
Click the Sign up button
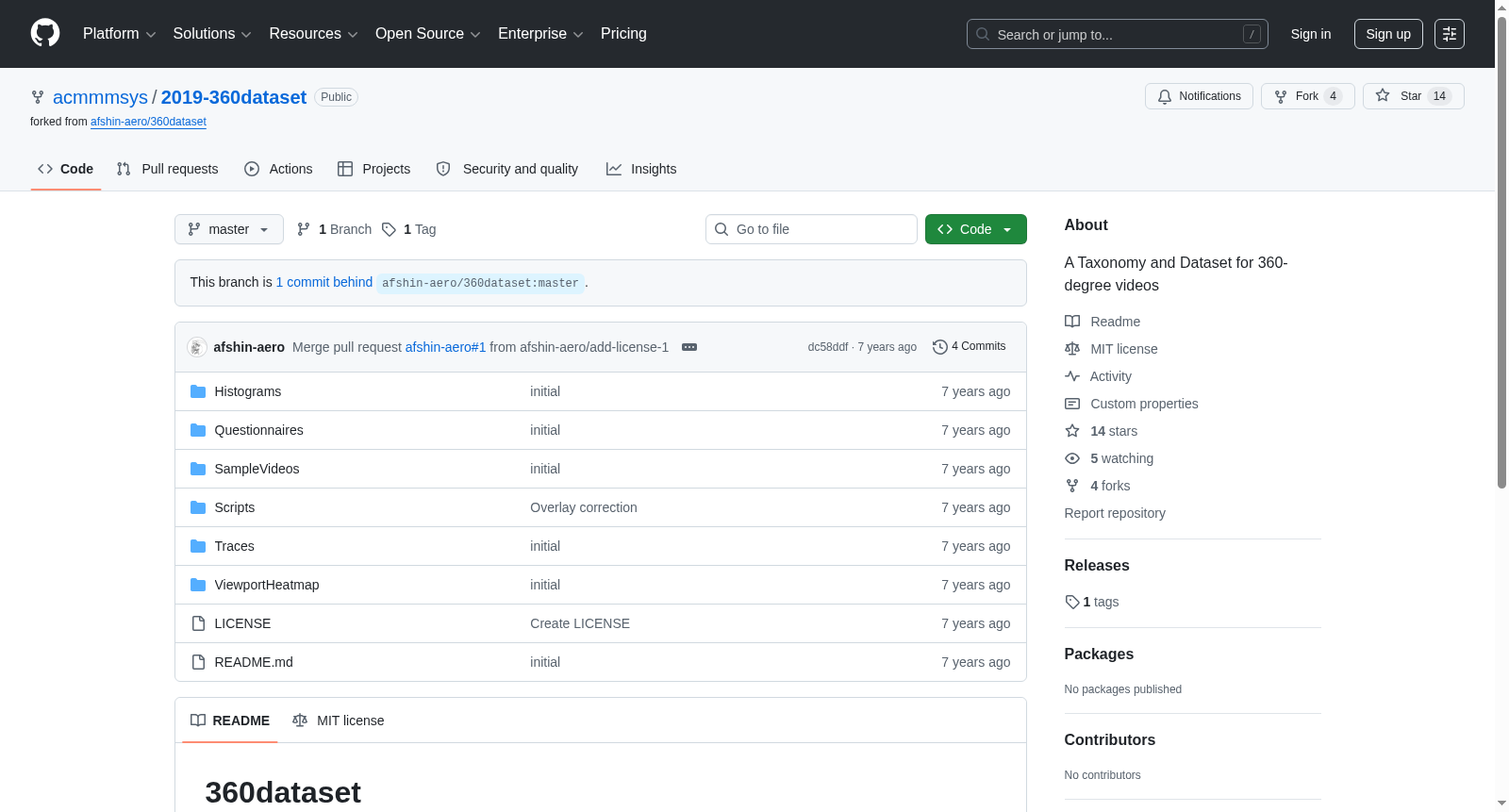click(x=1388, y=34)
